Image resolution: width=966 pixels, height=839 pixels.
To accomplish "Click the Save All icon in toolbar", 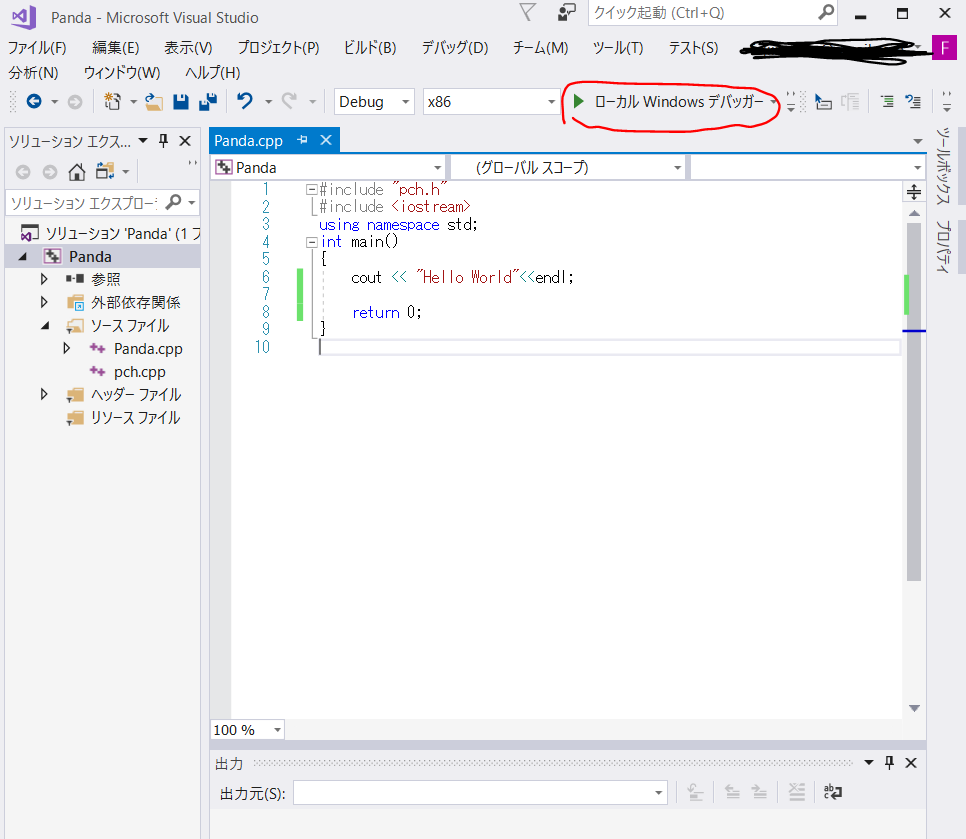I will [x=206, y=101].
